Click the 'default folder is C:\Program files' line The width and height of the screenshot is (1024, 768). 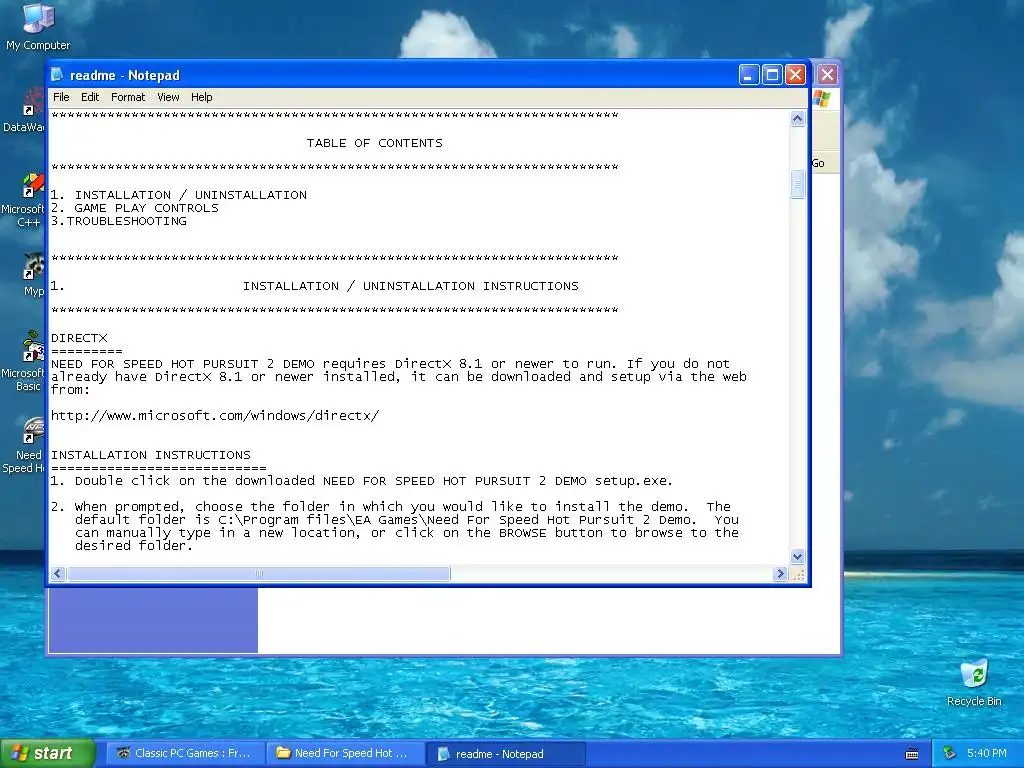click(407, 520)
